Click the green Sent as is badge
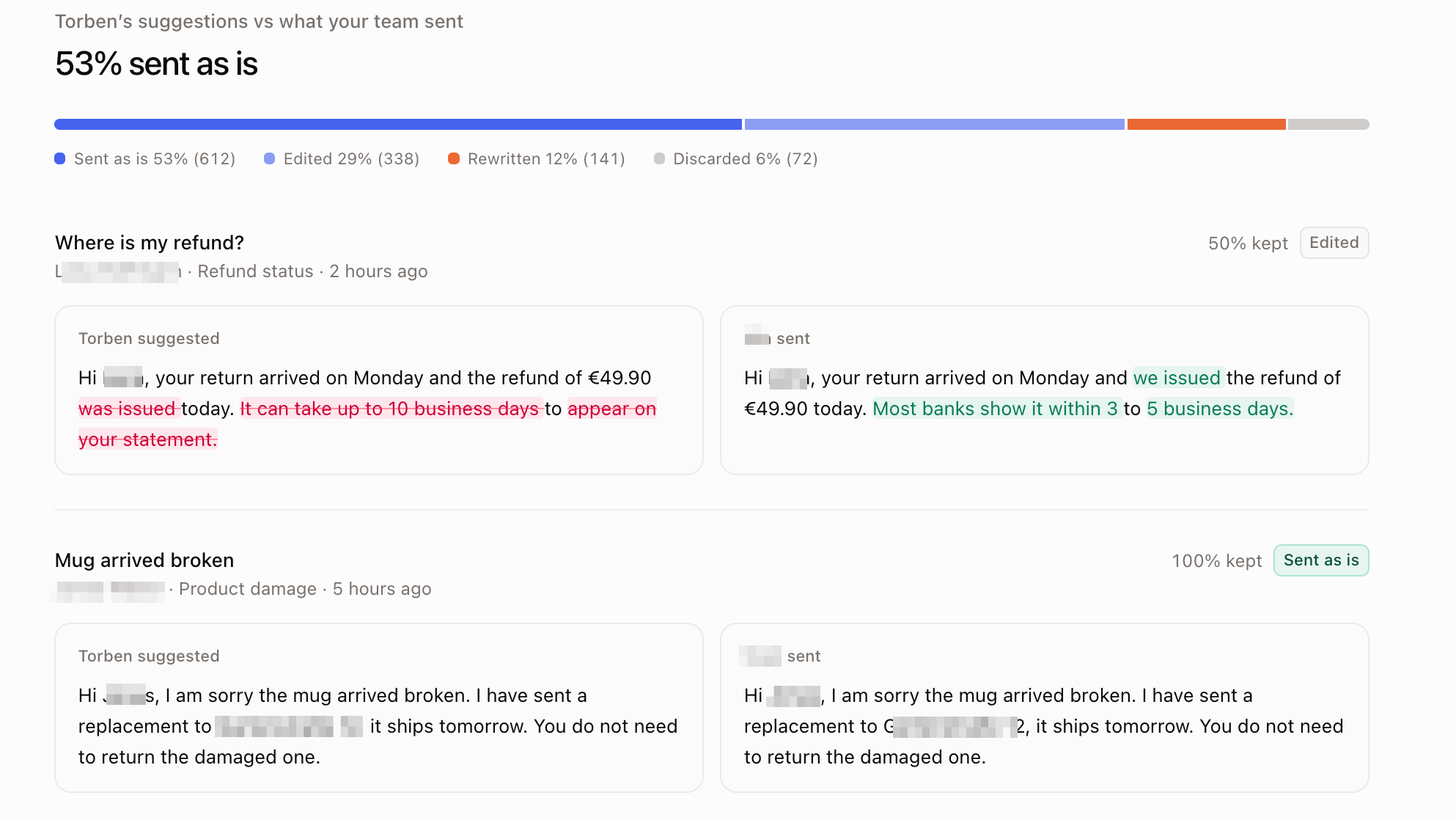 [1321, 560]
